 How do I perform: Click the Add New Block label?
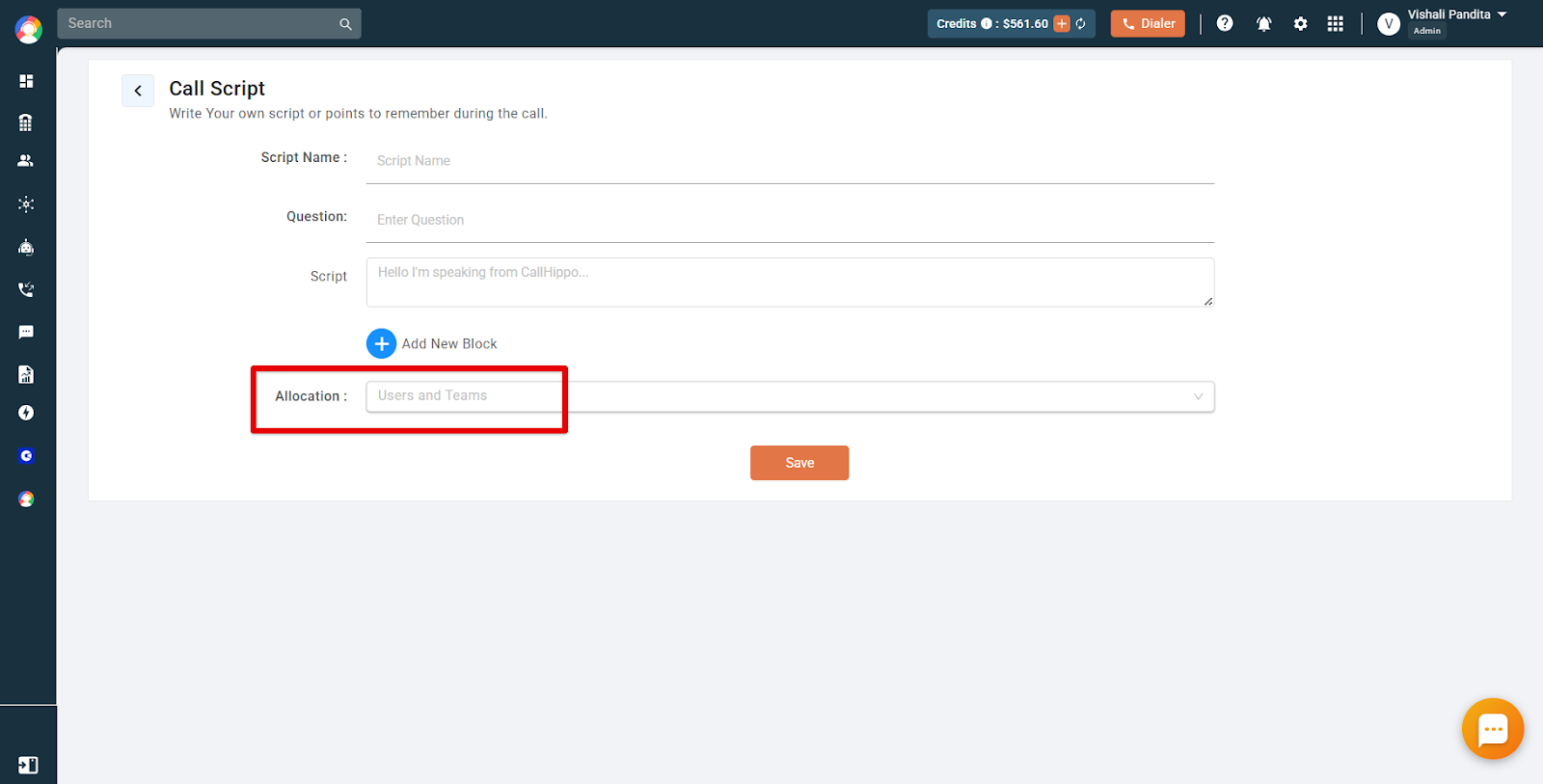click(x=449, y=343)
